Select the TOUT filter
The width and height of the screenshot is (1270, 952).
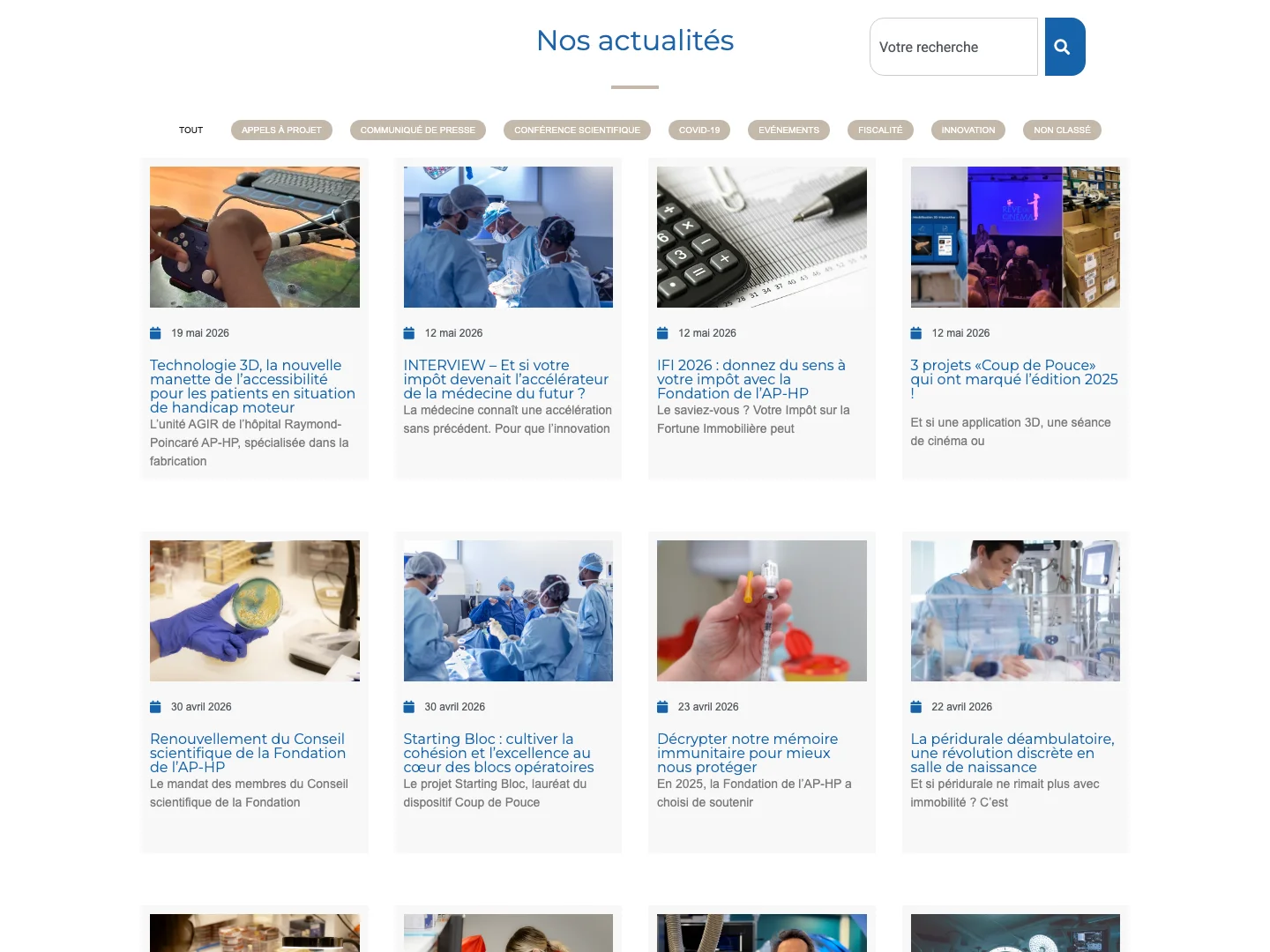tap(190, 130)
